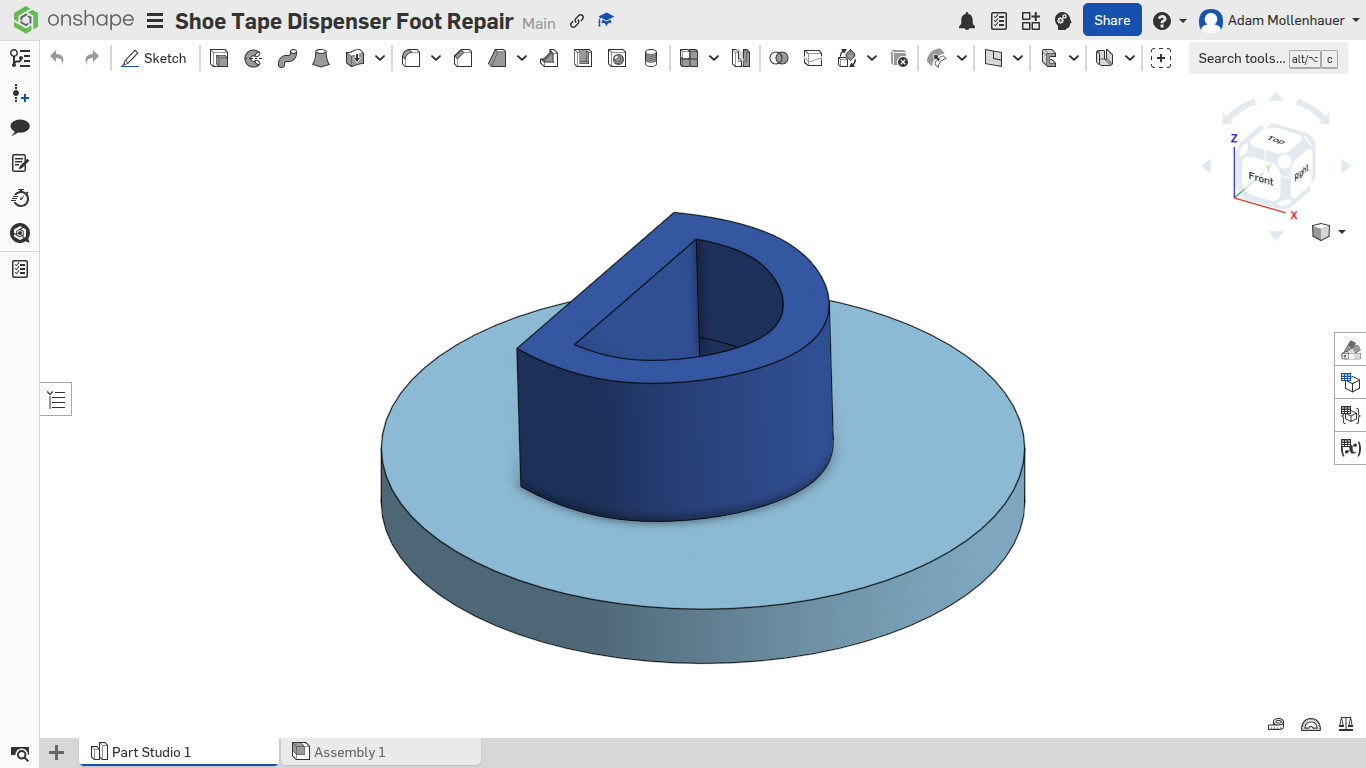Click the Main branch label

pyautogui.click(x=539, y=23)
